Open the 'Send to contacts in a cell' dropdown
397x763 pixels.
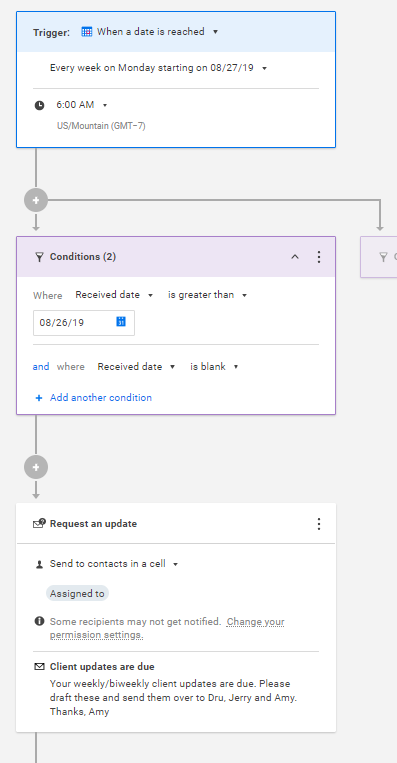[114, 564]
